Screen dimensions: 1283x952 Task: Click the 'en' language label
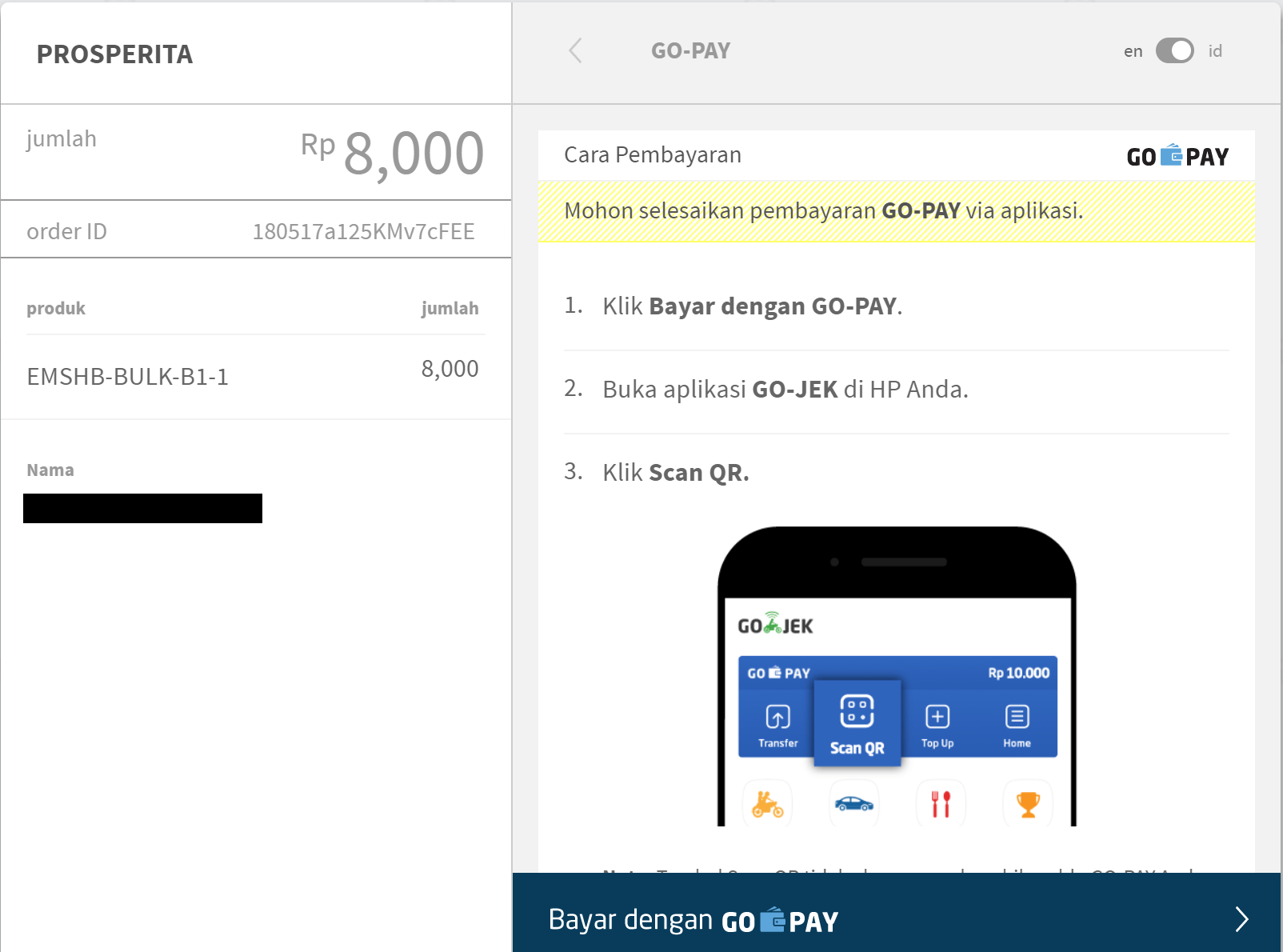pos(1133,51)
